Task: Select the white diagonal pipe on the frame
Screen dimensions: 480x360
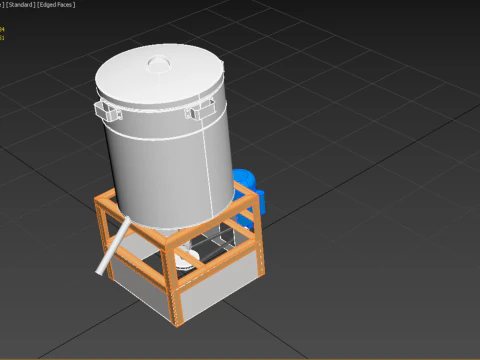Action: [x=113, y=246]
